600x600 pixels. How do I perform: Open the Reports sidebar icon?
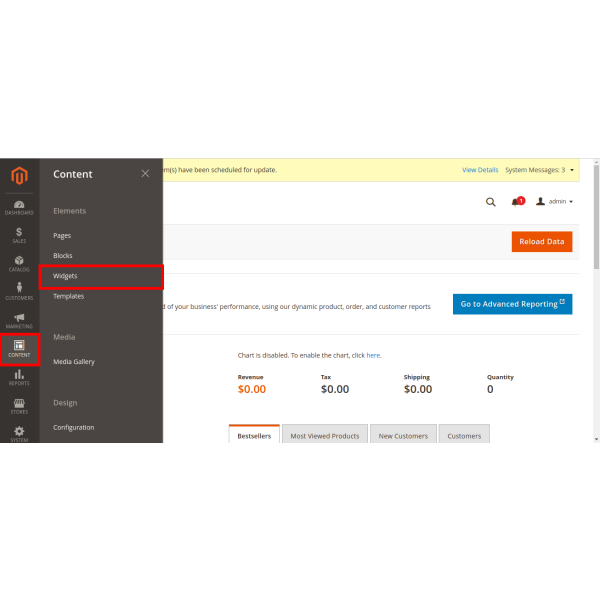pos(19,377)
